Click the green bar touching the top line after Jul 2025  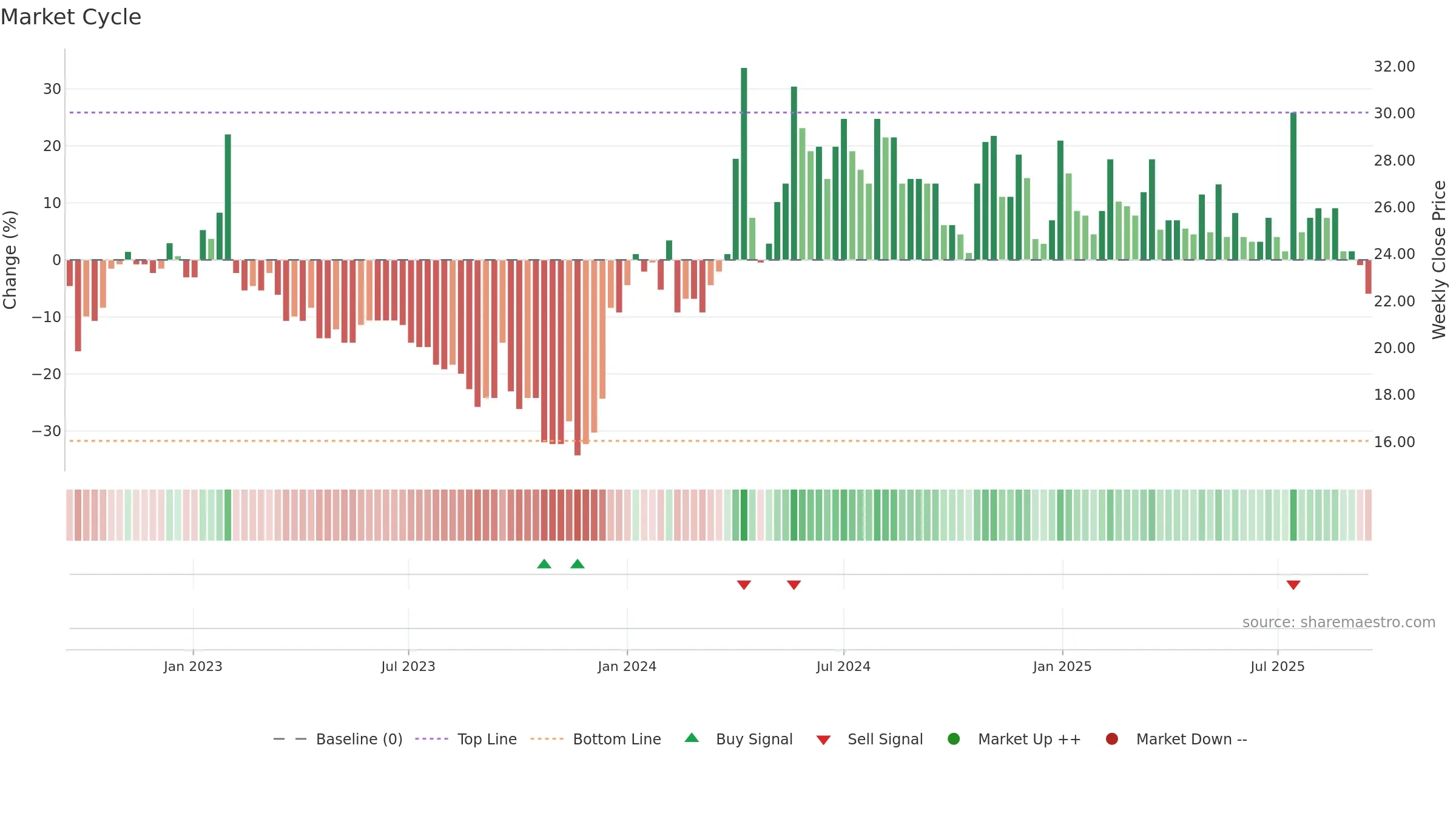coord(1293,186)
